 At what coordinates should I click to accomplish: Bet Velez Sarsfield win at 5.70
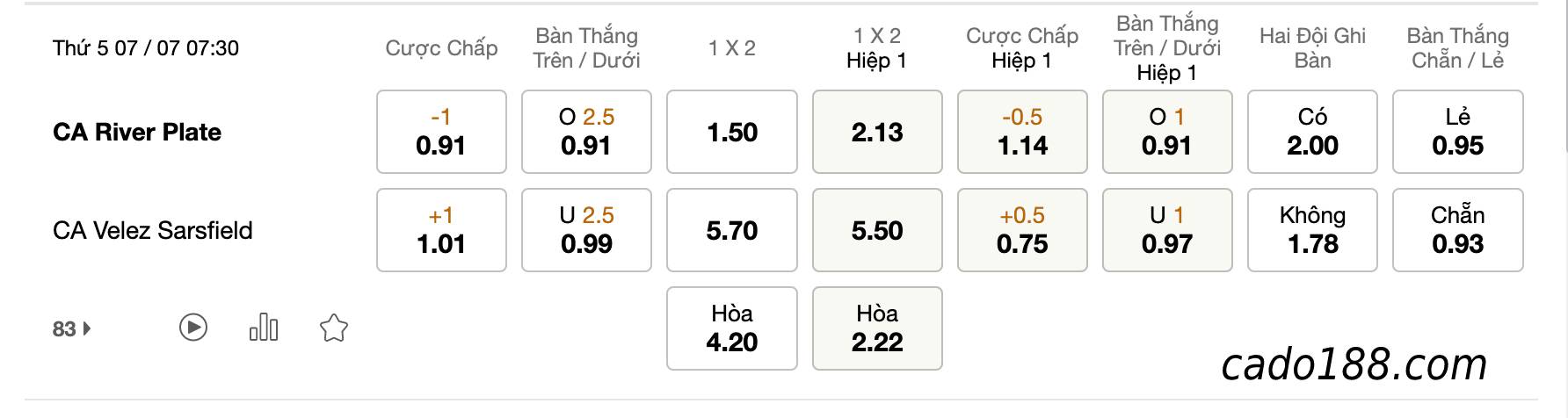(732, 230)
